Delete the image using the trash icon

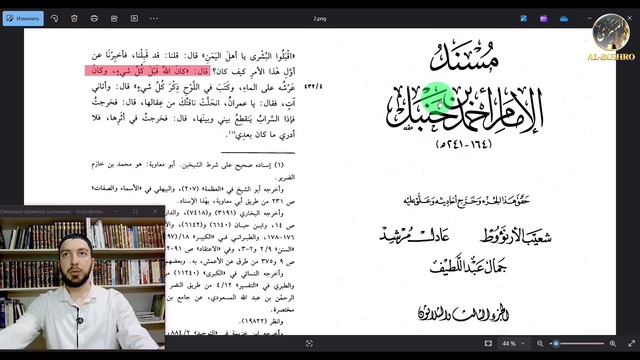point(74,18)
